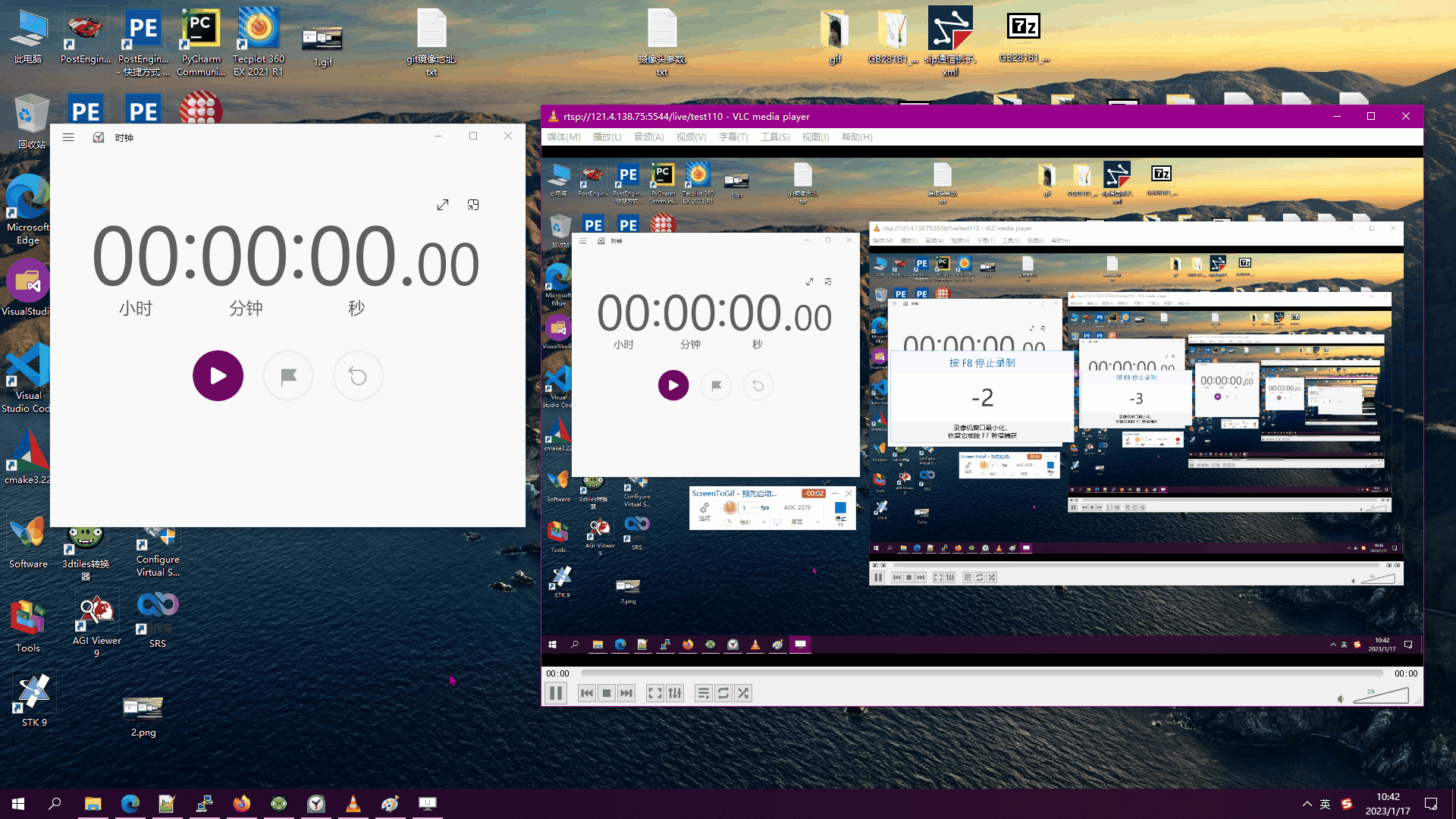
Task: Expand the stopwatch to full view
Action: pos(443,205)
